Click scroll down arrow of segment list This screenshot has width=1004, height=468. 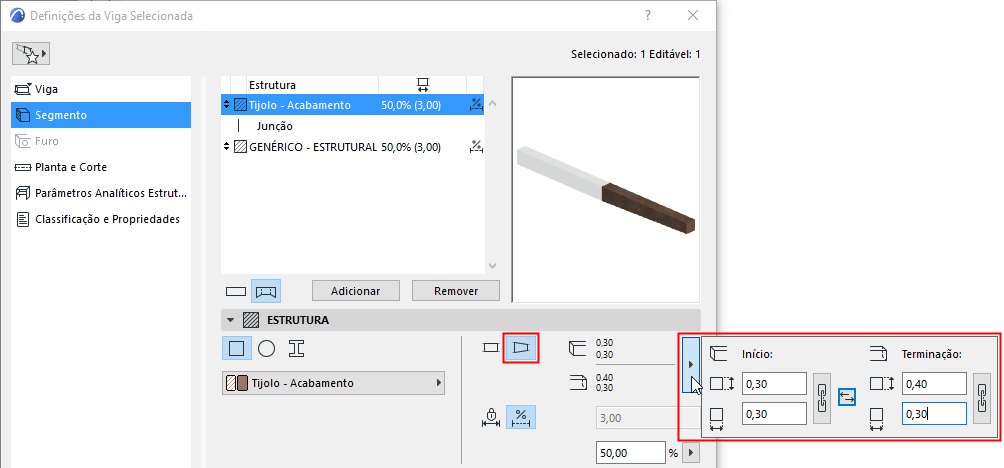pyautogui.click(x=492, y=265)
